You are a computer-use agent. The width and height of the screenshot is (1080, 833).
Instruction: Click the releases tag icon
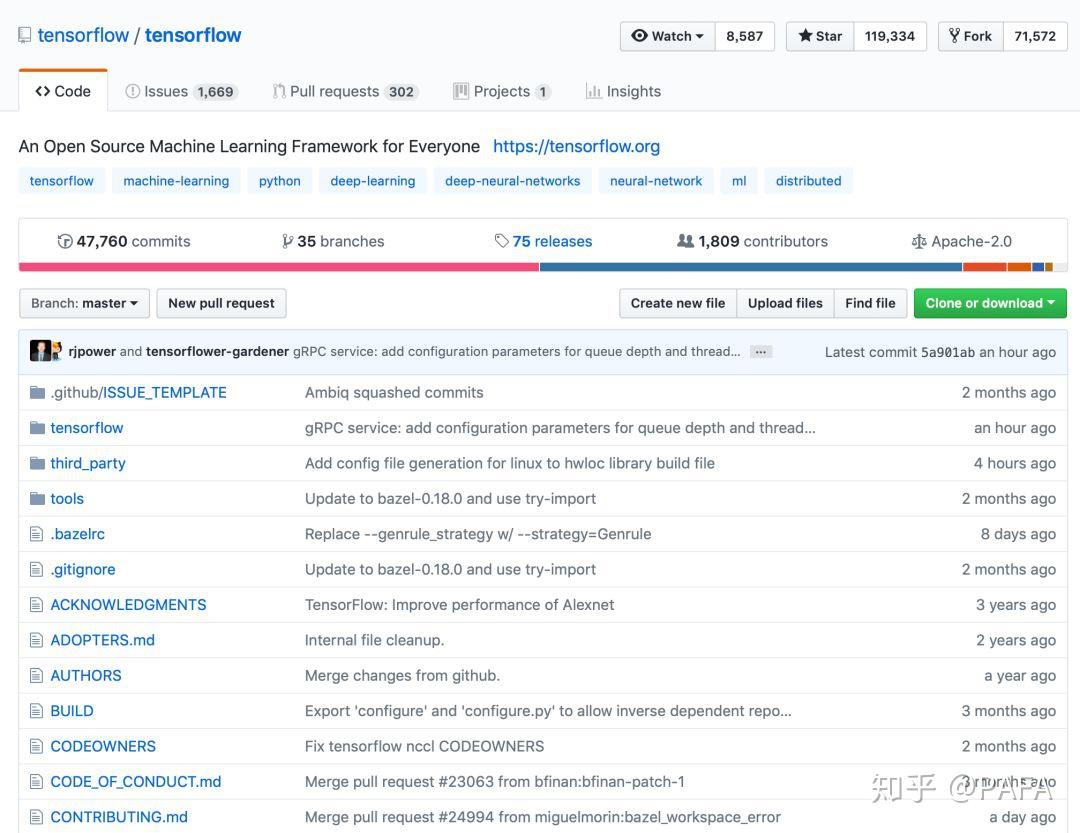tap(500, 240)
